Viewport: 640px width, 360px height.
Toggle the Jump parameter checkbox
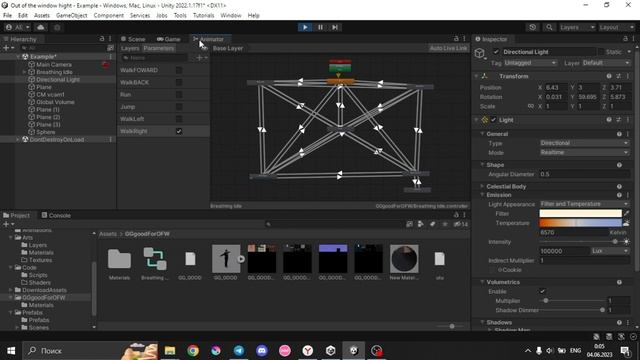(179, 107)
